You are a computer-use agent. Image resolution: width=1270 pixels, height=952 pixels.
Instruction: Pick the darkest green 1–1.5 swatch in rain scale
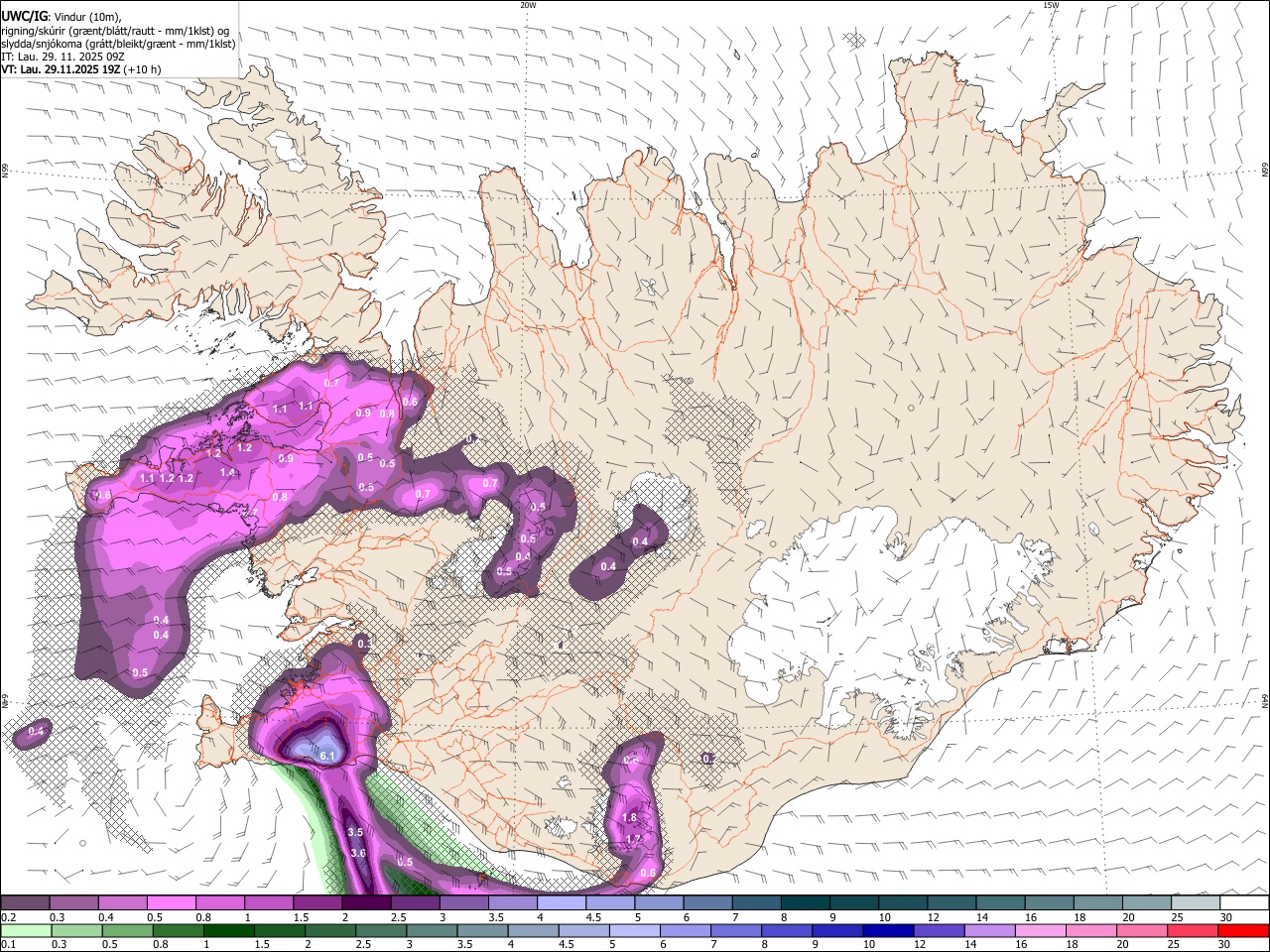point(227,931)
